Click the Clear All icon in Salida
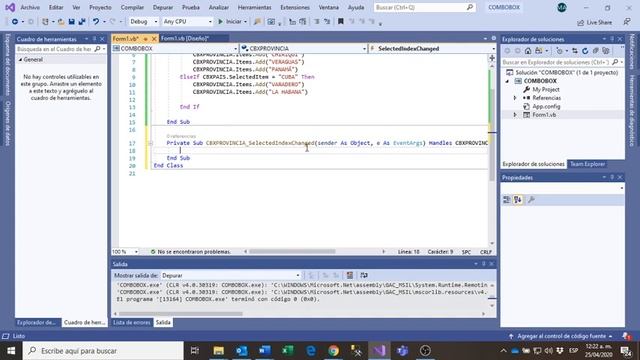The height and width of the screenshot is (360, 640). [x=350, y=276]
